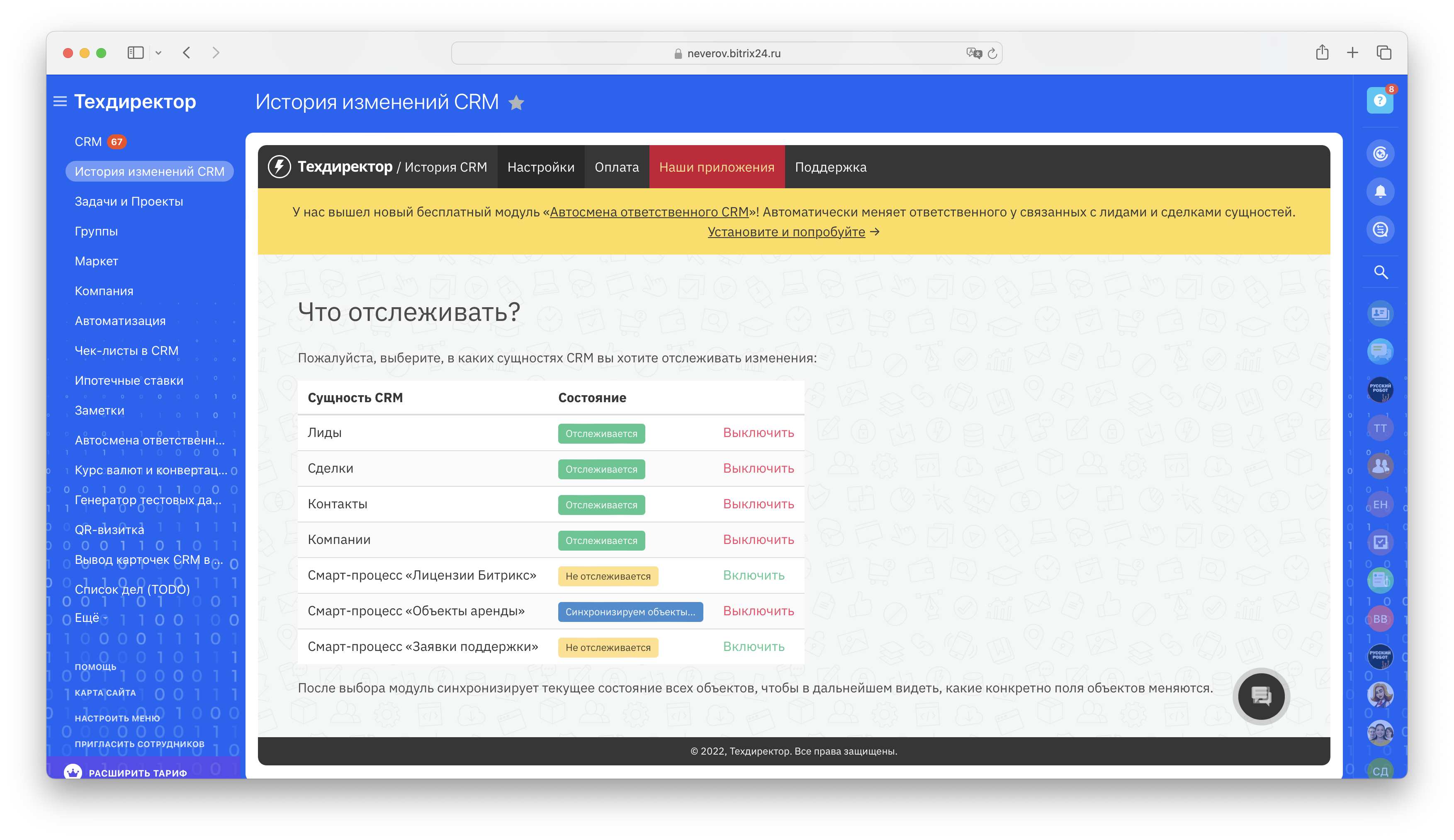Click the search magnifier in the right sidebar
1454x840 pixels.
[x=1380, y=272]
